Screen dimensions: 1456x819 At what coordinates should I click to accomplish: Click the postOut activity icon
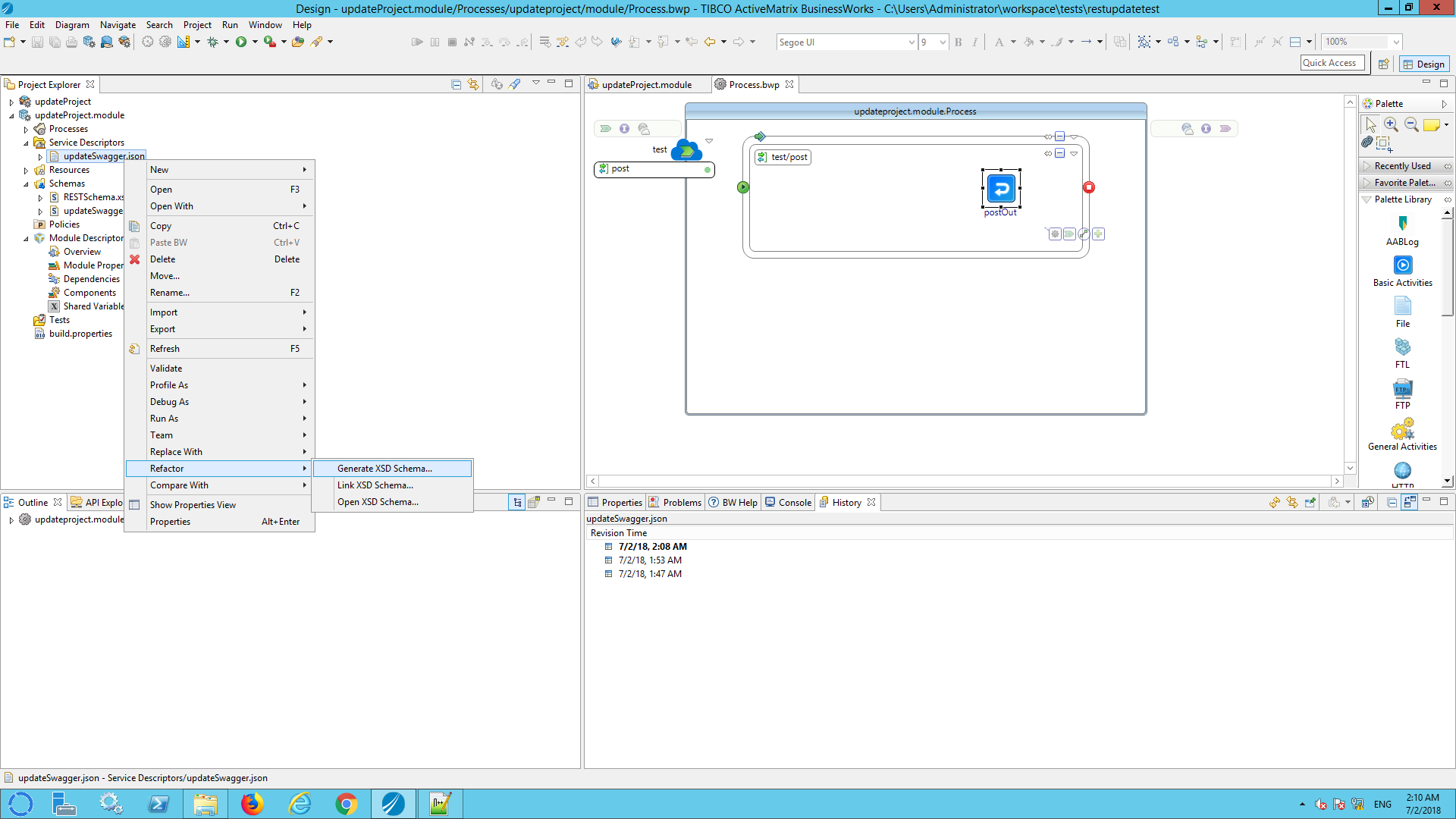(x=1001, y=188)
